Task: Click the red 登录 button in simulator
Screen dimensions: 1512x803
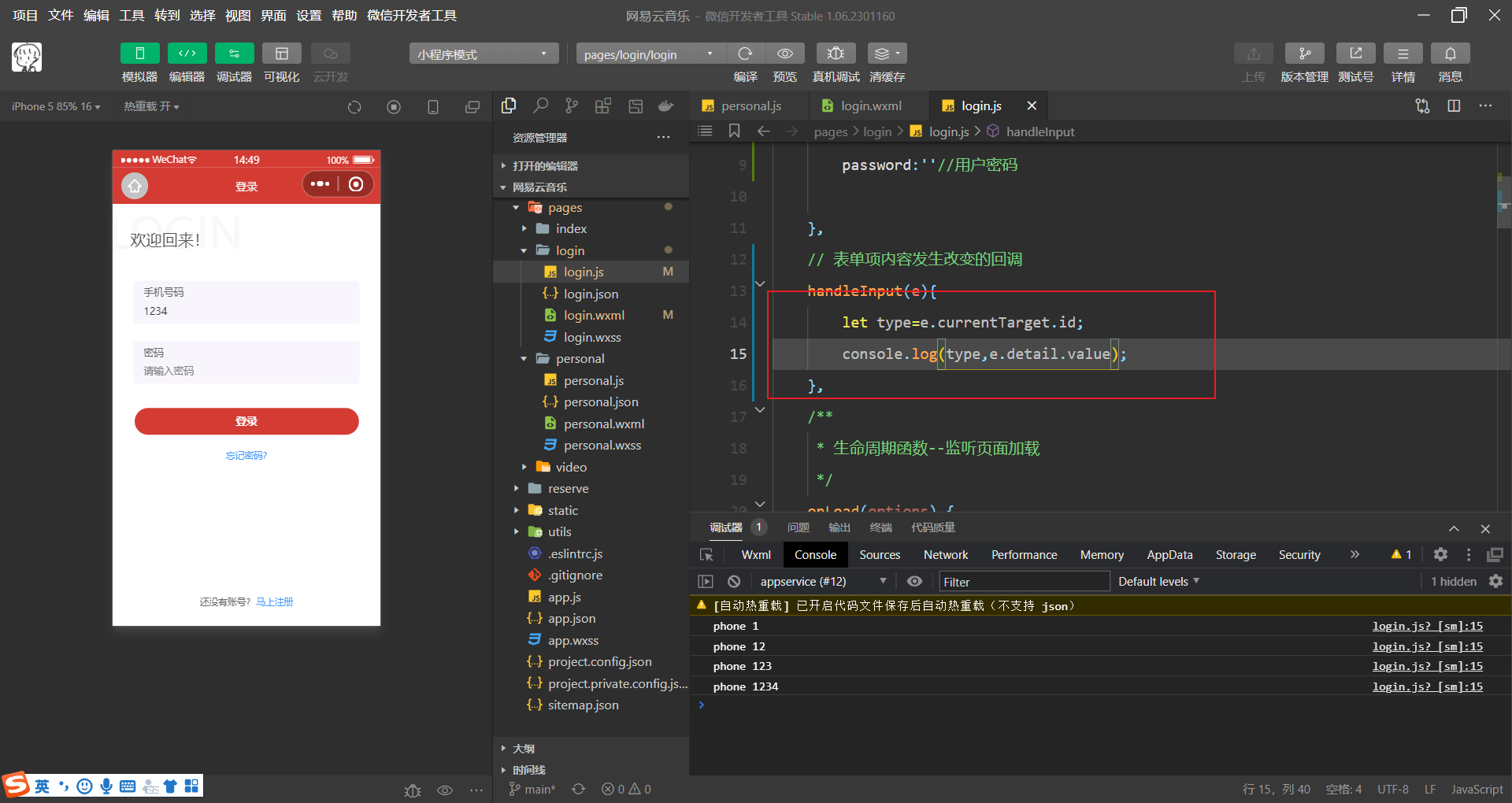Action: (x=246, y=421)
